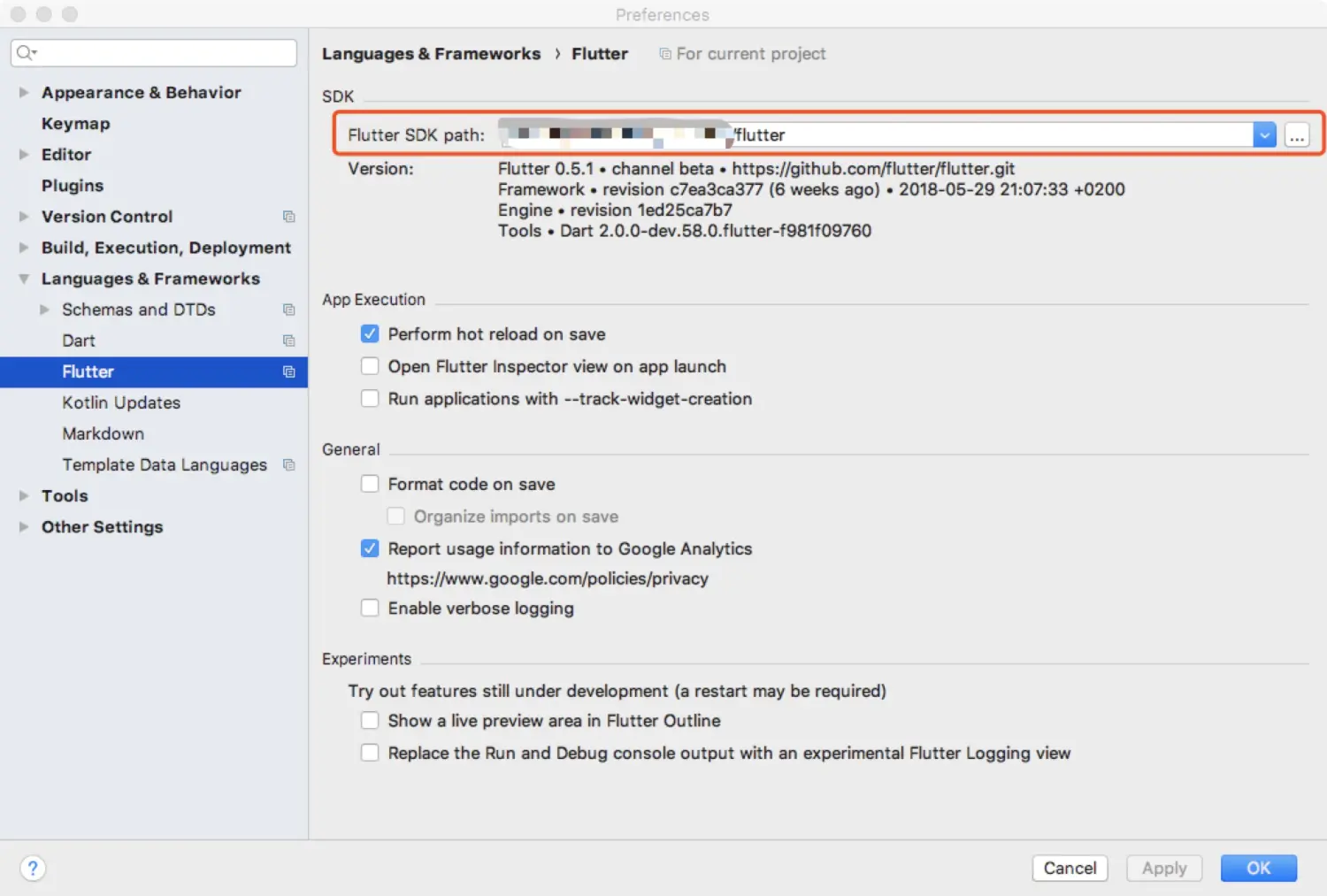
Task: Click the Engine revision 1ed25ca7b7 line
Action: pos(615,210)
